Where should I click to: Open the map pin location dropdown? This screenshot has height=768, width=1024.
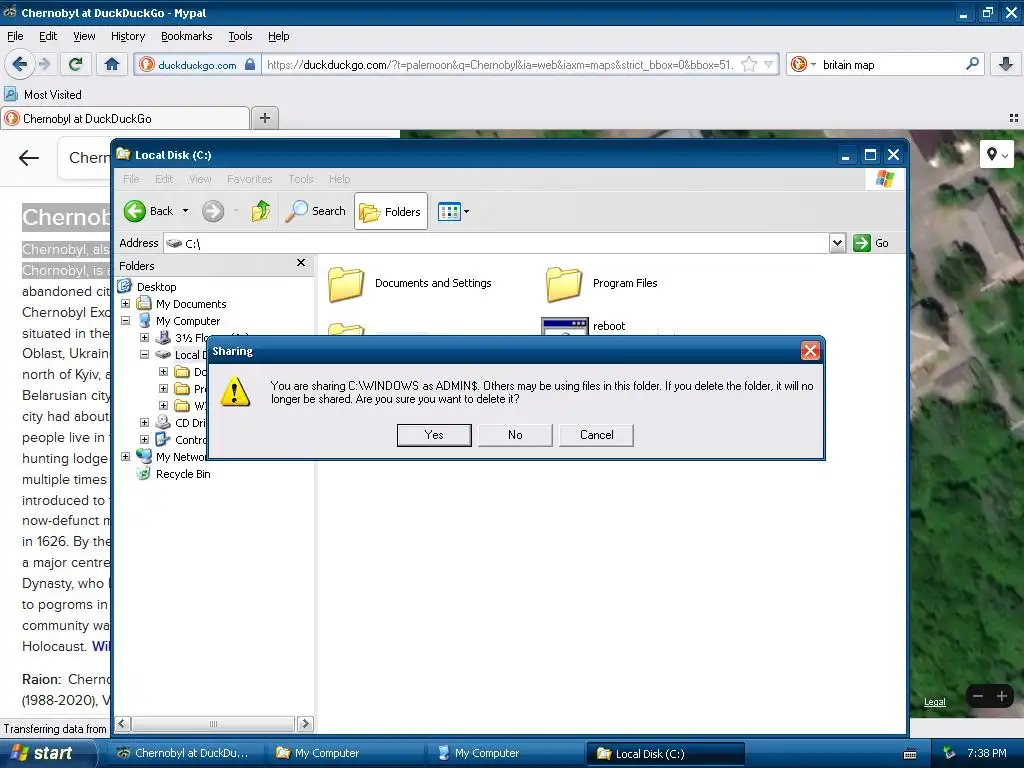click(x=997, y=155)
